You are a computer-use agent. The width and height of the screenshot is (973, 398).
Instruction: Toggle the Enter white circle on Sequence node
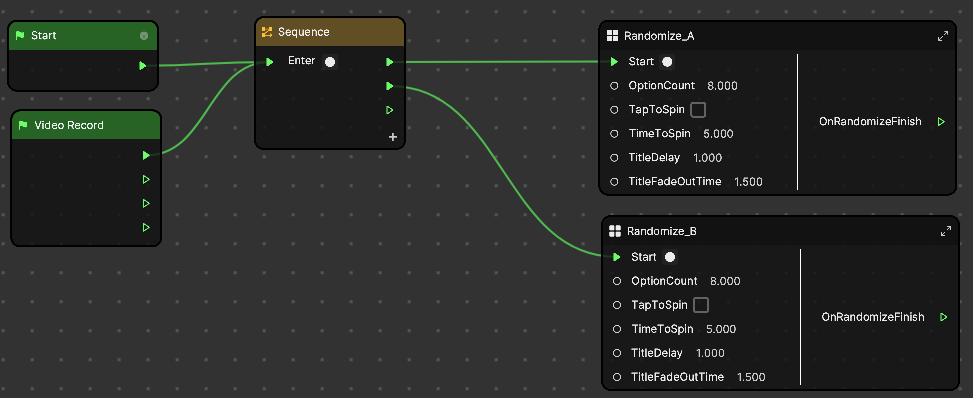click(x=330, y=61)
